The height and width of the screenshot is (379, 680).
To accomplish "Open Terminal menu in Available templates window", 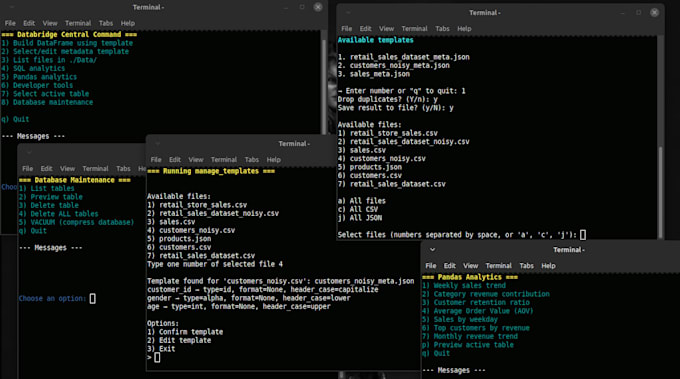I will point(415,29).
